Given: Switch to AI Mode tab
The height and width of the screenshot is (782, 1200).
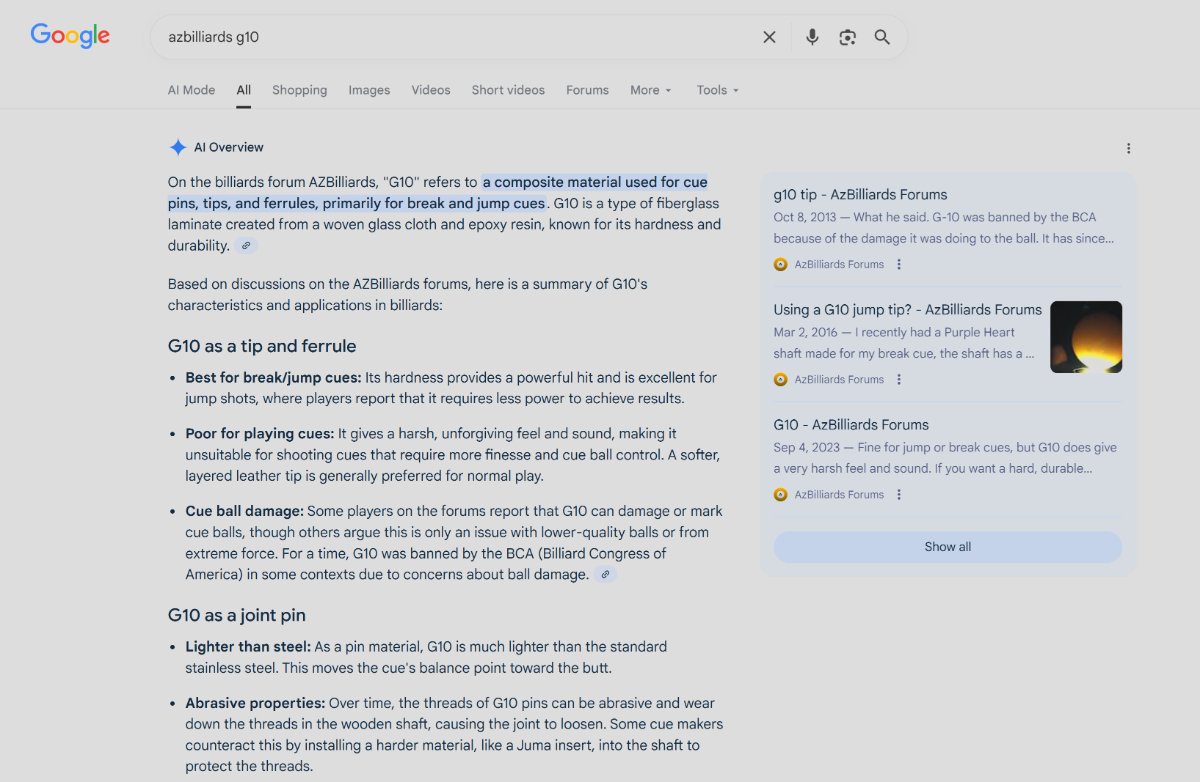Looking at the screenshot, I should tap(191, 90).
